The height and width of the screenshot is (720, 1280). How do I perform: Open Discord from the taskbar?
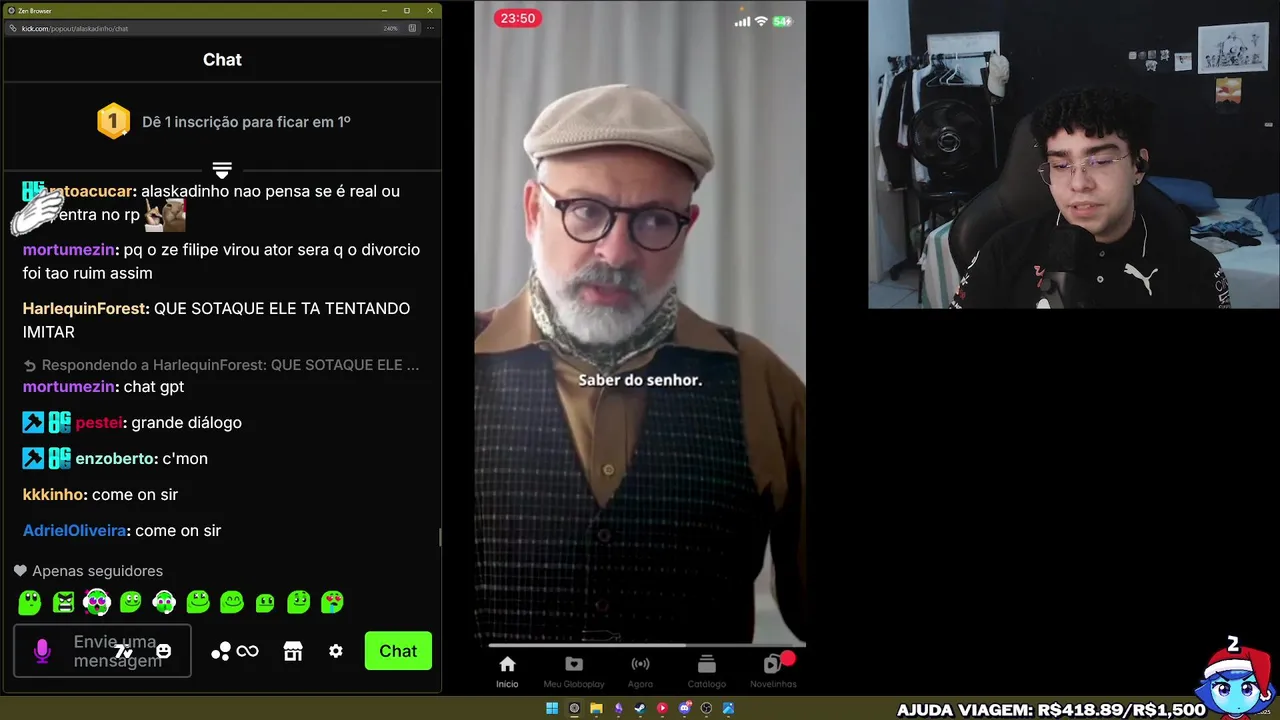(x=684, y=709)
